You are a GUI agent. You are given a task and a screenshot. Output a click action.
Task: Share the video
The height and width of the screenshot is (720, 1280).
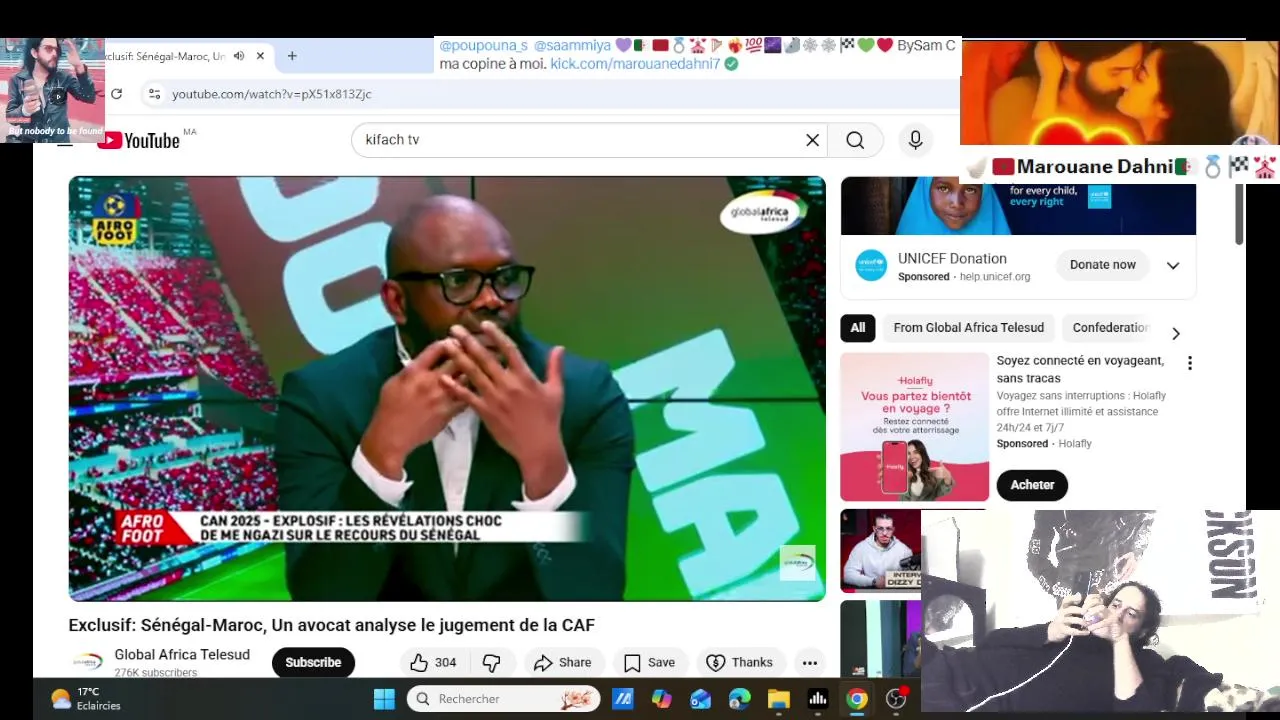(x=562, y=662)
